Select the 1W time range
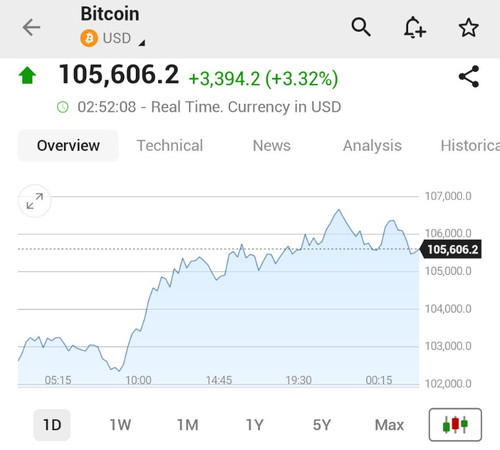The width and height of the screenshot is (500, 450). click(x=120, y=425)
